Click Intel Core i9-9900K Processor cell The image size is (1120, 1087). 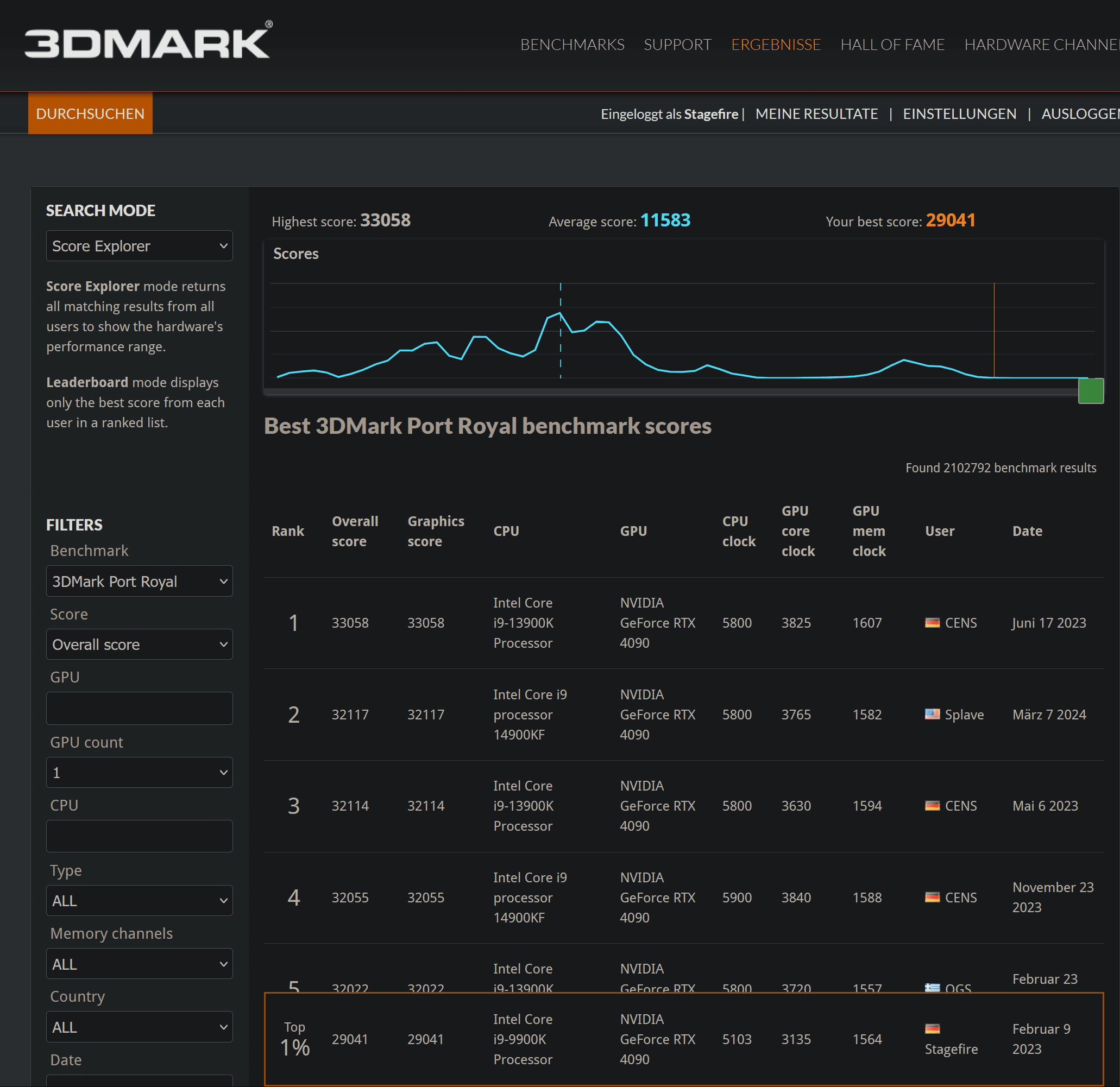523,1039
